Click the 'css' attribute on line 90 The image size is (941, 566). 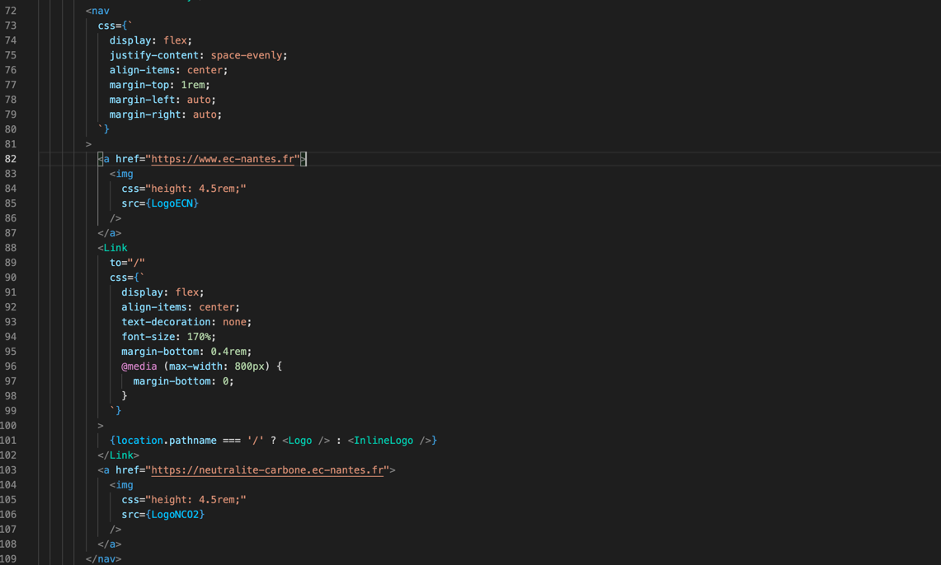118,277
